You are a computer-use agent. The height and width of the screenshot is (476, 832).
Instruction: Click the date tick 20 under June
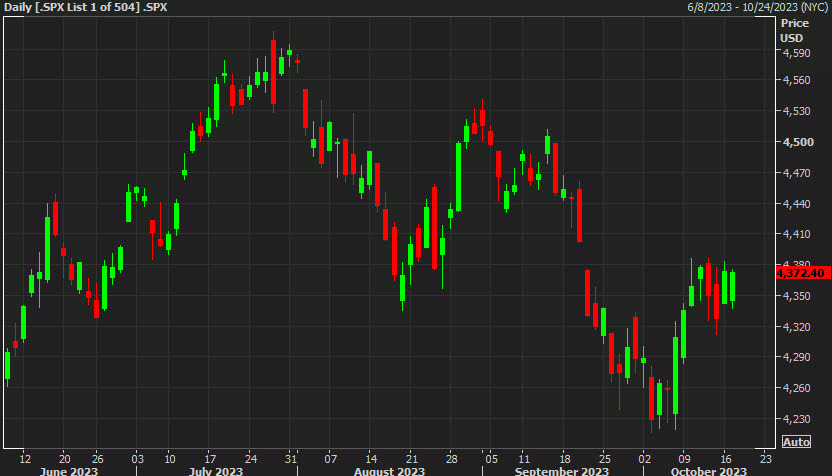[x=64, y=459]
